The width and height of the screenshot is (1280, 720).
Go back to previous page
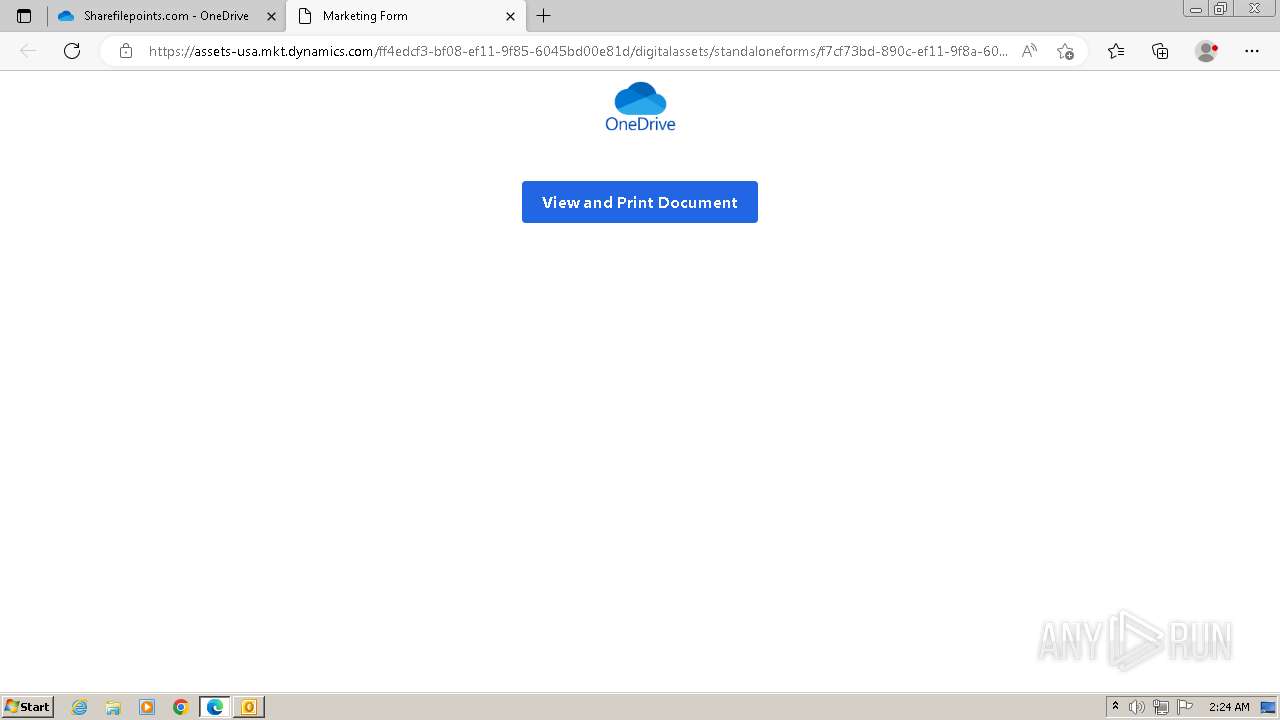[x=28, y=51]
